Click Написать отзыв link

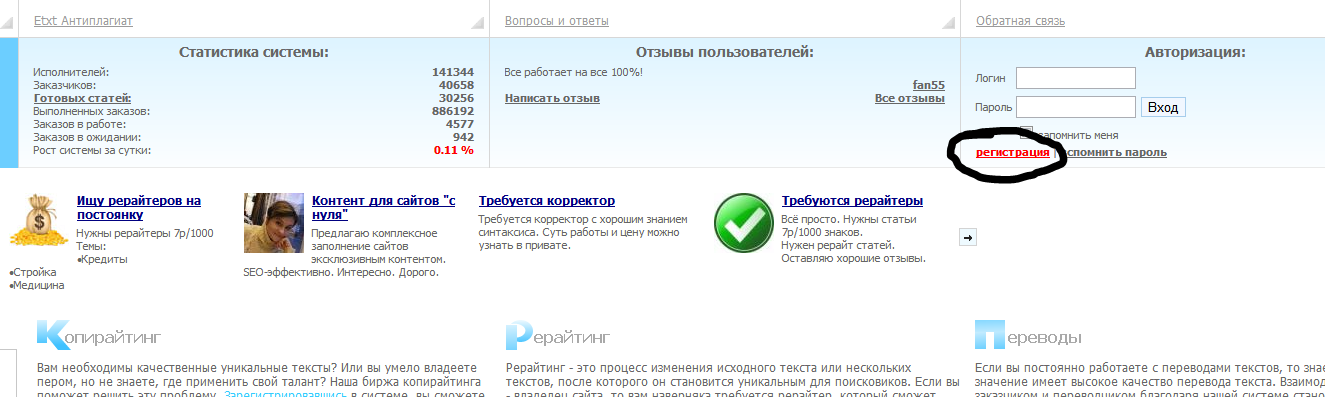pyautogui.click(x=552, y=98)
